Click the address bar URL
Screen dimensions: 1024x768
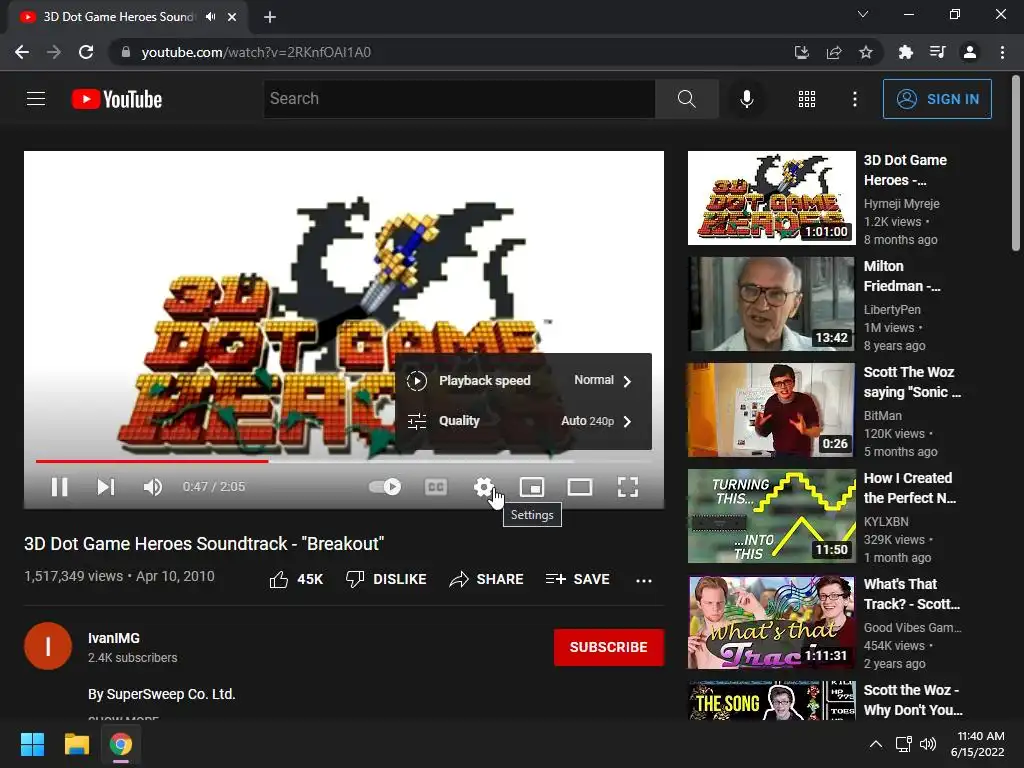pos(256,52)
